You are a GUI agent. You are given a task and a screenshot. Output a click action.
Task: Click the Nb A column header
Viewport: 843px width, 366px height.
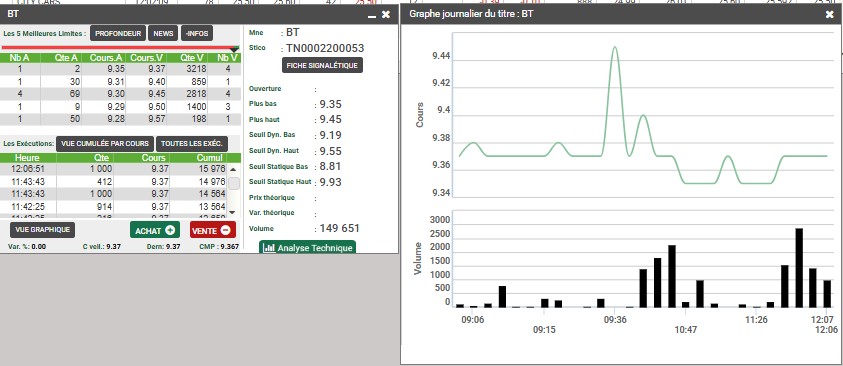point(19,58)
